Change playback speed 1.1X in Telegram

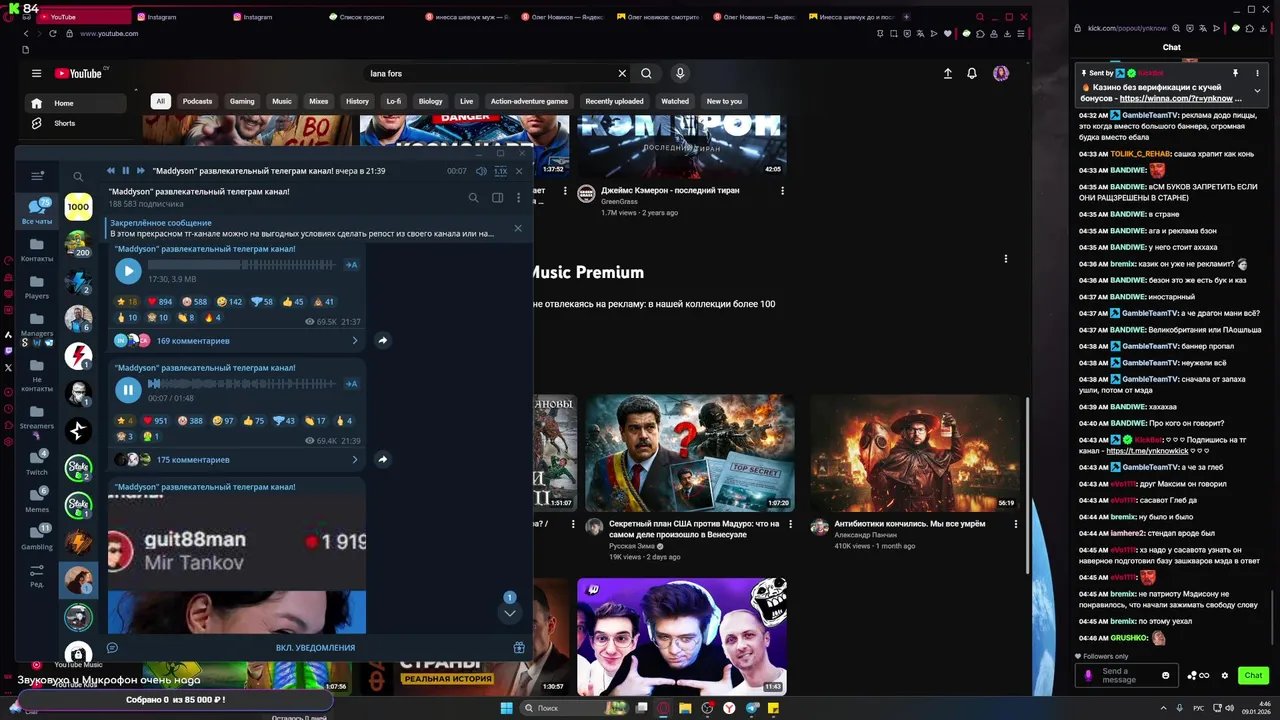coord(501,171)
